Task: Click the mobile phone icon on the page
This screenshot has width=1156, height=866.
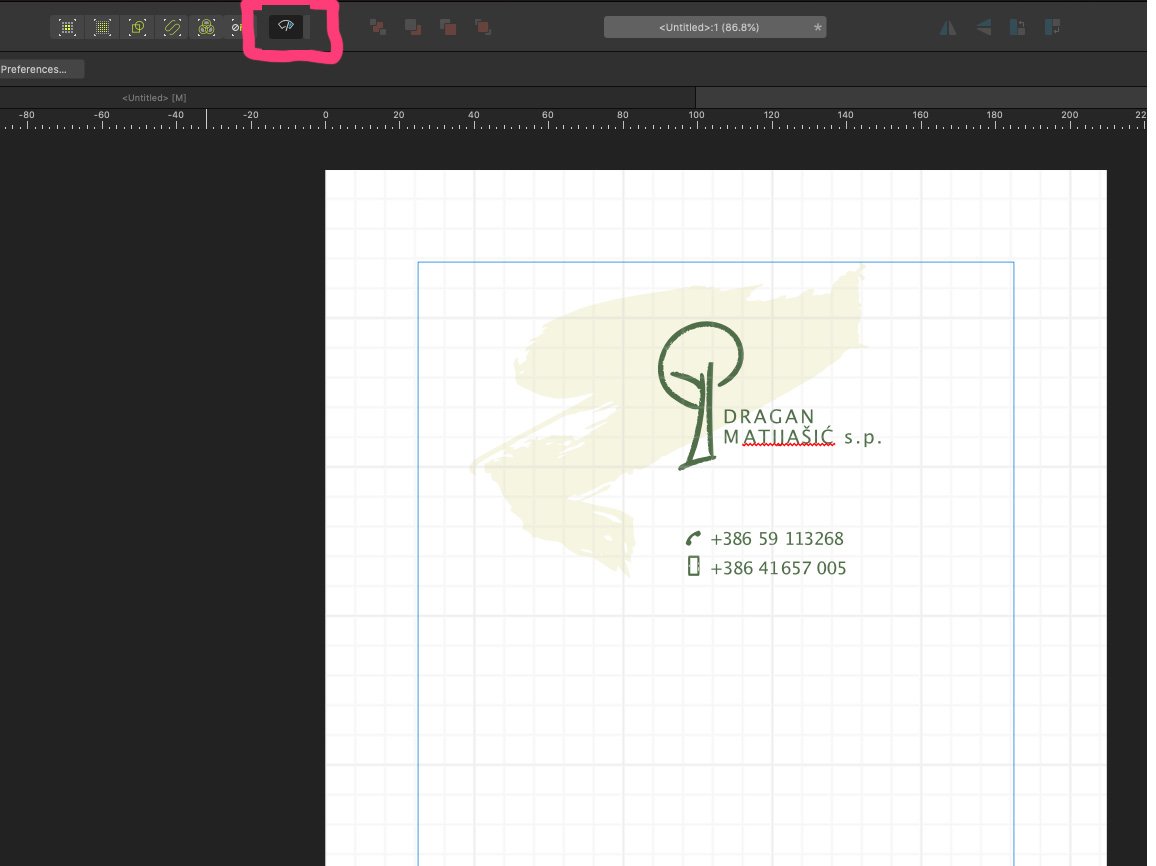Action: click(x=693, y=566)
